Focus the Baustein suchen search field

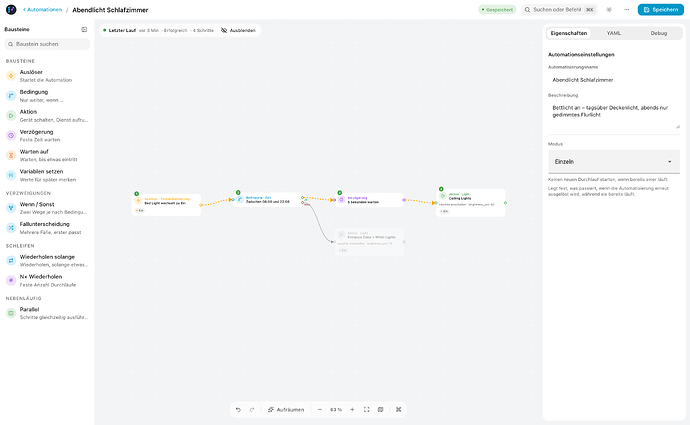click(x=48, y=44)
